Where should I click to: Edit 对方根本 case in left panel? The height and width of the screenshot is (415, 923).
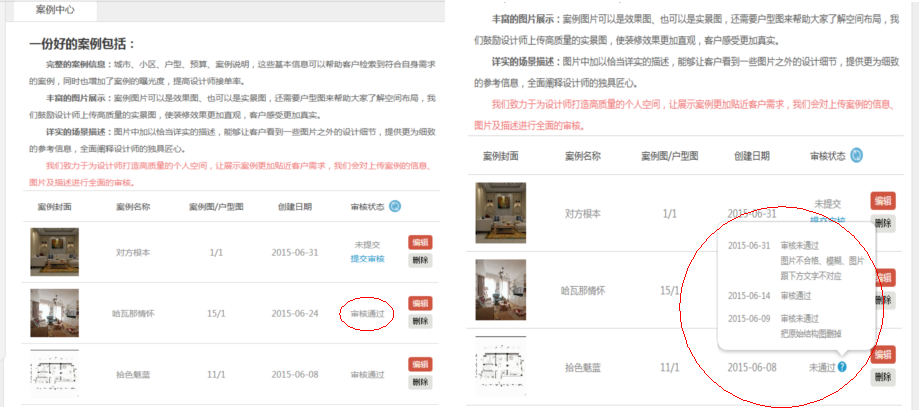(x=421, y=242)
